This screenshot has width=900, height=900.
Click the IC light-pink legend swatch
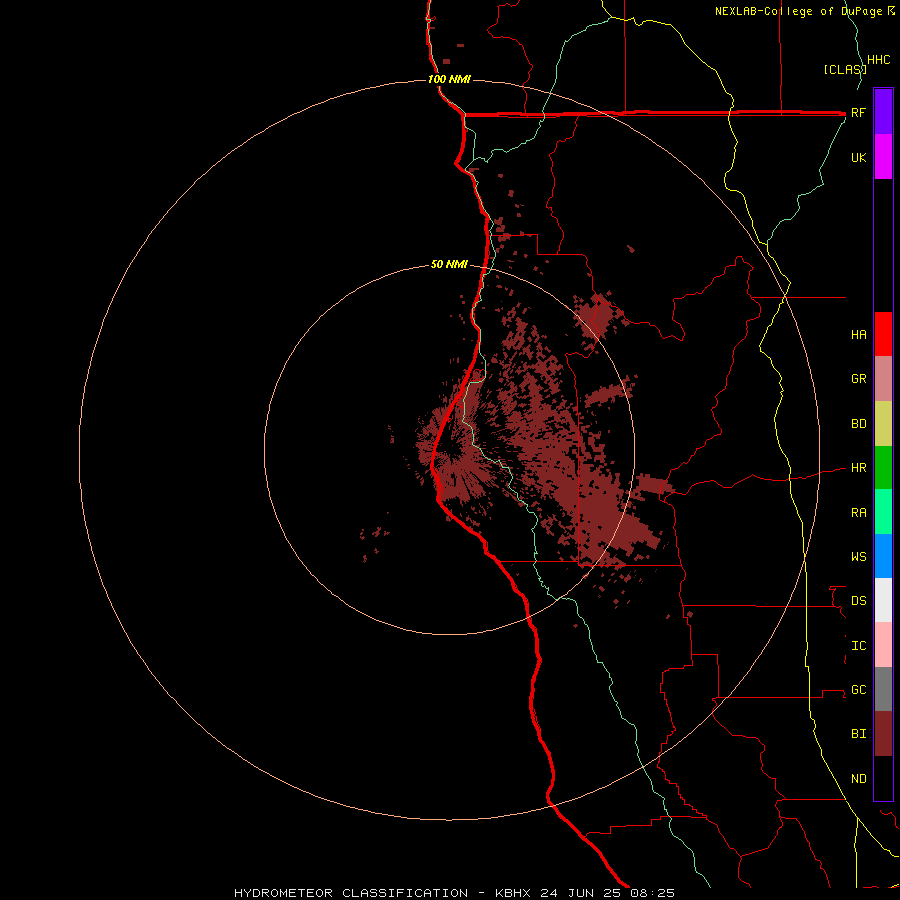(x=883, y=645)
